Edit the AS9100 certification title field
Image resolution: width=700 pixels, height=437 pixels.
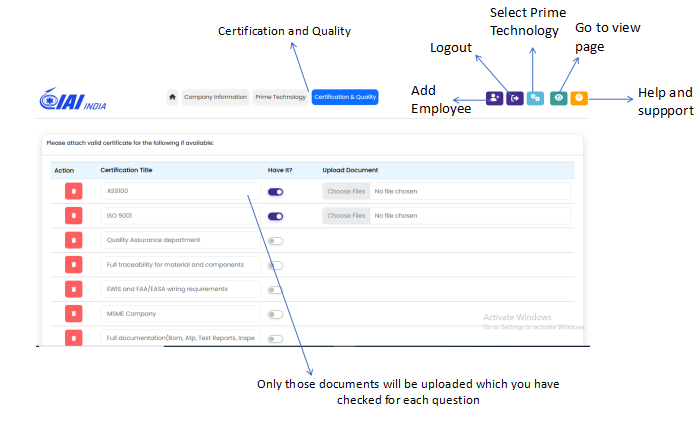tap(180, 191)
